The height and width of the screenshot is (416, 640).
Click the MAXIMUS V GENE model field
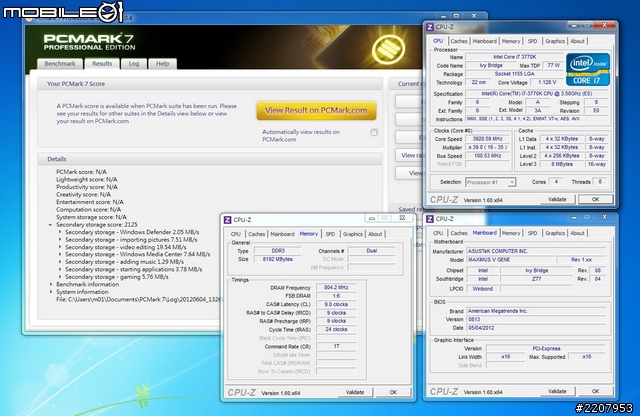click(510, 260)
